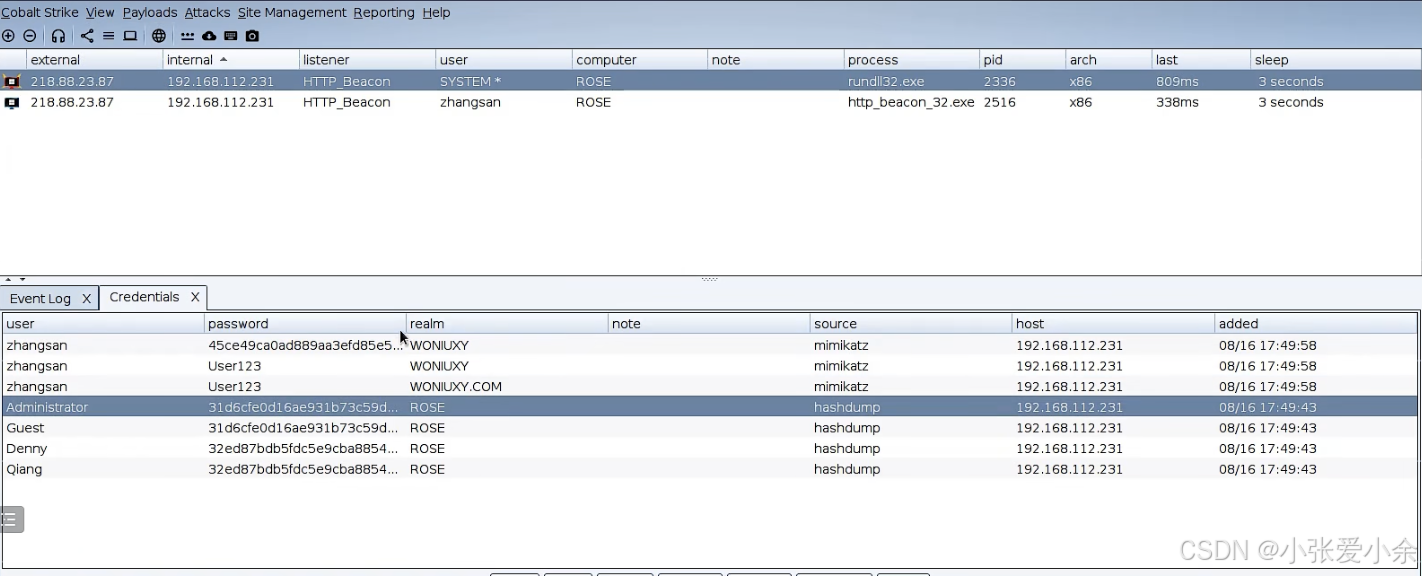Close the Event Log tab
This screenshot has height=576, width=1422.
pos(87,298)
